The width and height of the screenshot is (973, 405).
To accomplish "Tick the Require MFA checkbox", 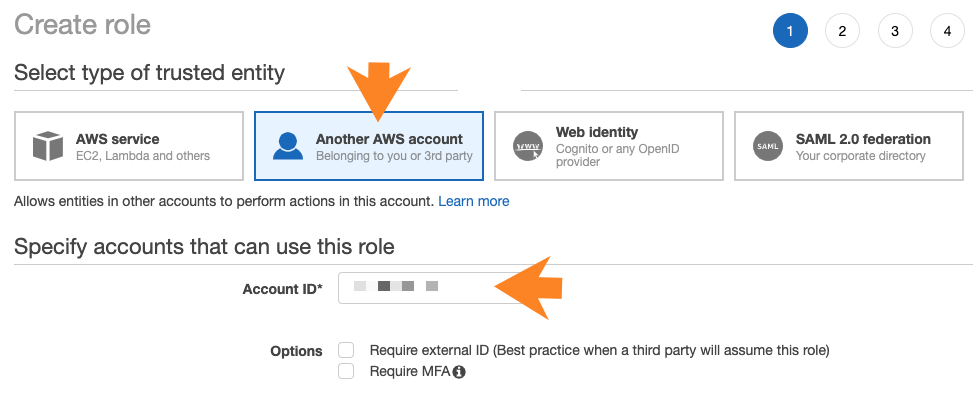I will 346,371.
